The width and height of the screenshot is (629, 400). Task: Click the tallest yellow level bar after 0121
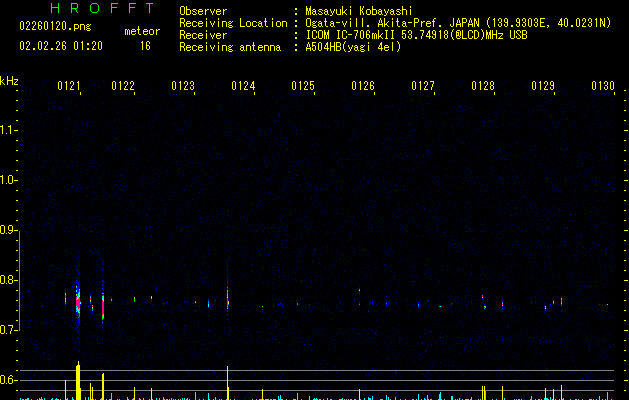[78, 380]
